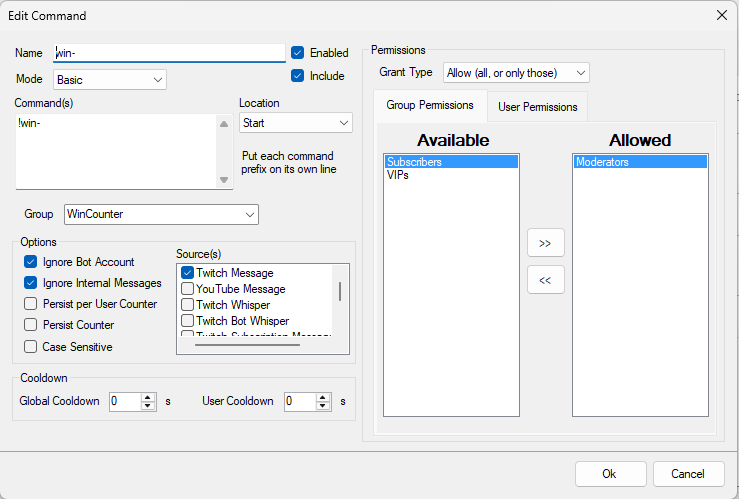Screen dimensions: 739x499
Task: Open the Grant Type dropdown
Action: point(516,73)
